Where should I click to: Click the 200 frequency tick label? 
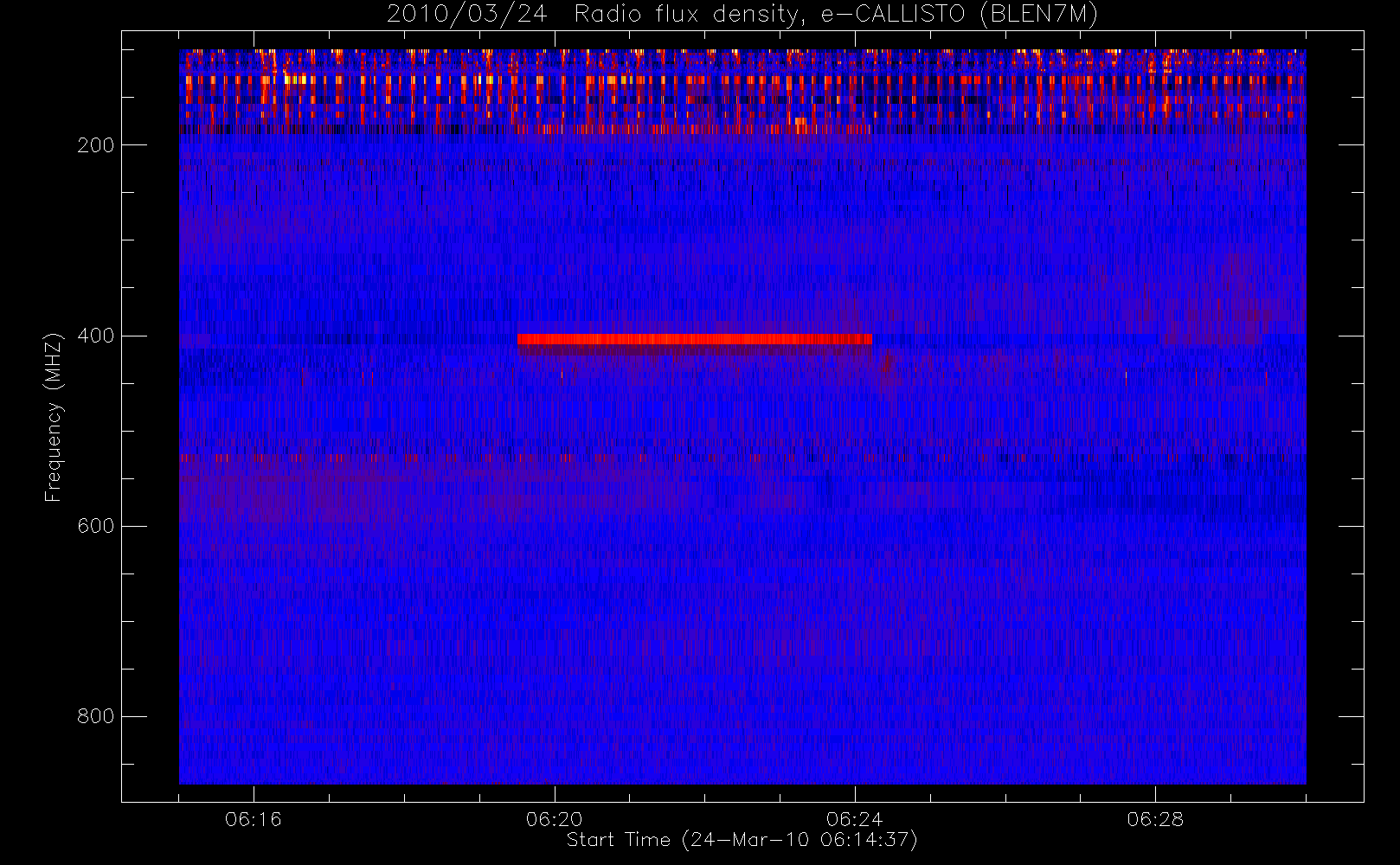(96, 145)
